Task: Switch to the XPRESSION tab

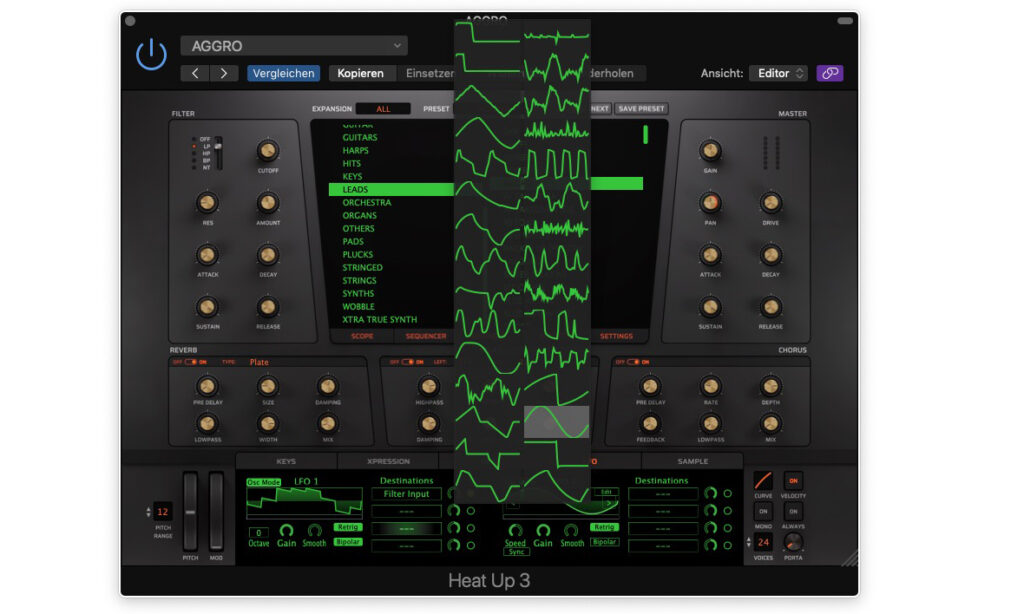Action: 388,461
